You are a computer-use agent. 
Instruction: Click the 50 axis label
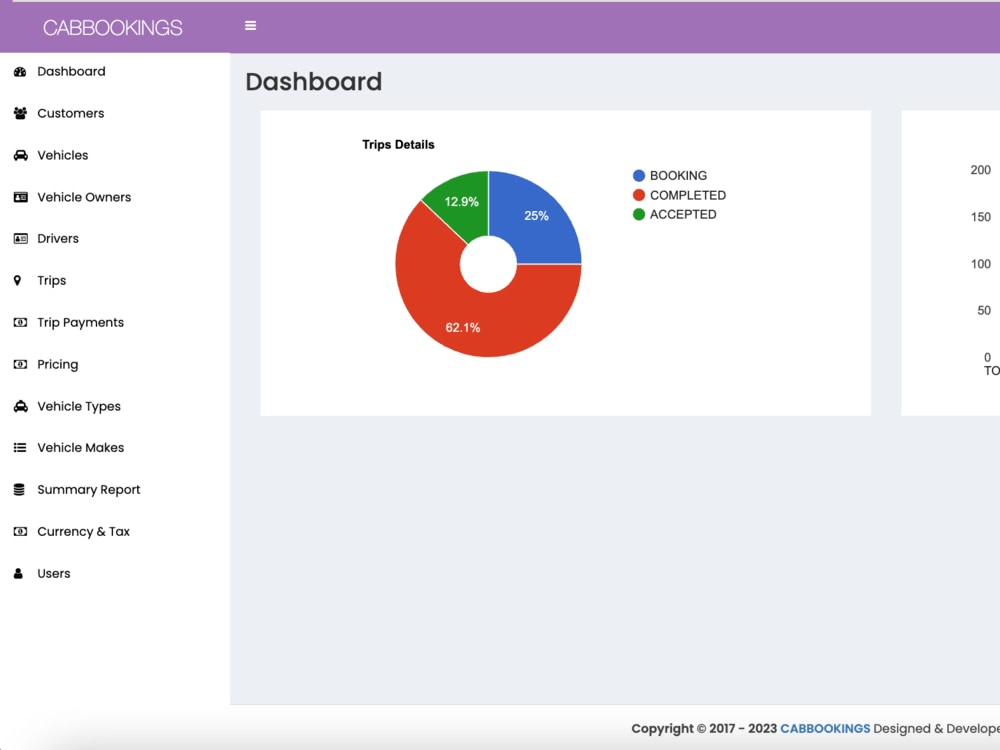984,311
